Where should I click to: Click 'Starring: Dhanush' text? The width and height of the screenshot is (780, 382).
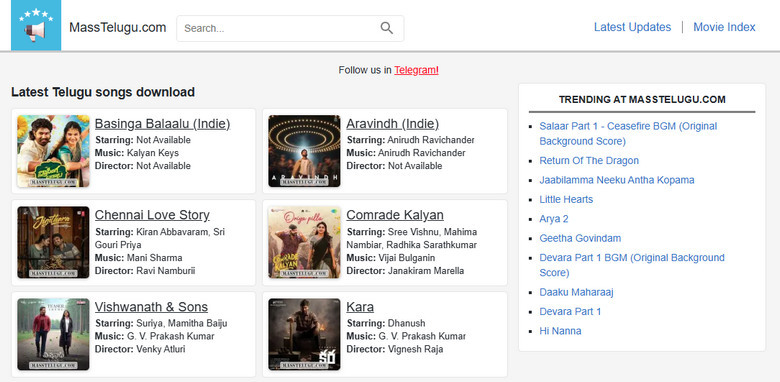(386, 323)
